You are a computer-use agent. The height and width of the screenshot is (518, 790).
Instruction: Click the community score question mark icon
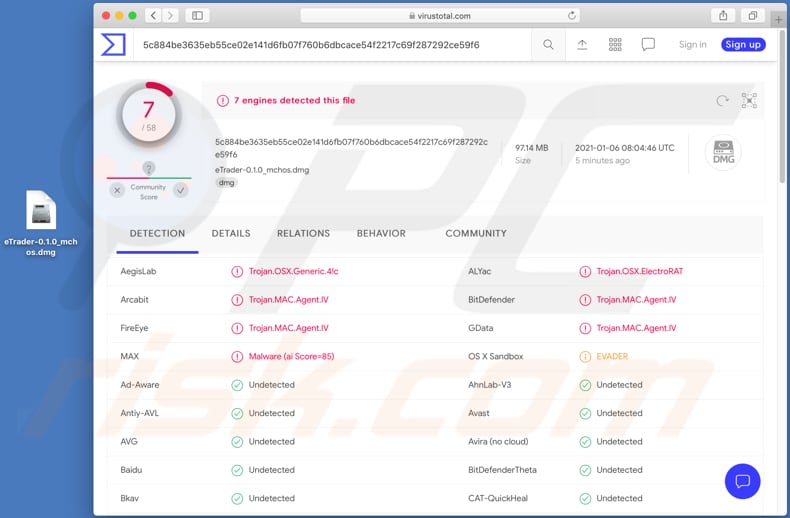149,168
